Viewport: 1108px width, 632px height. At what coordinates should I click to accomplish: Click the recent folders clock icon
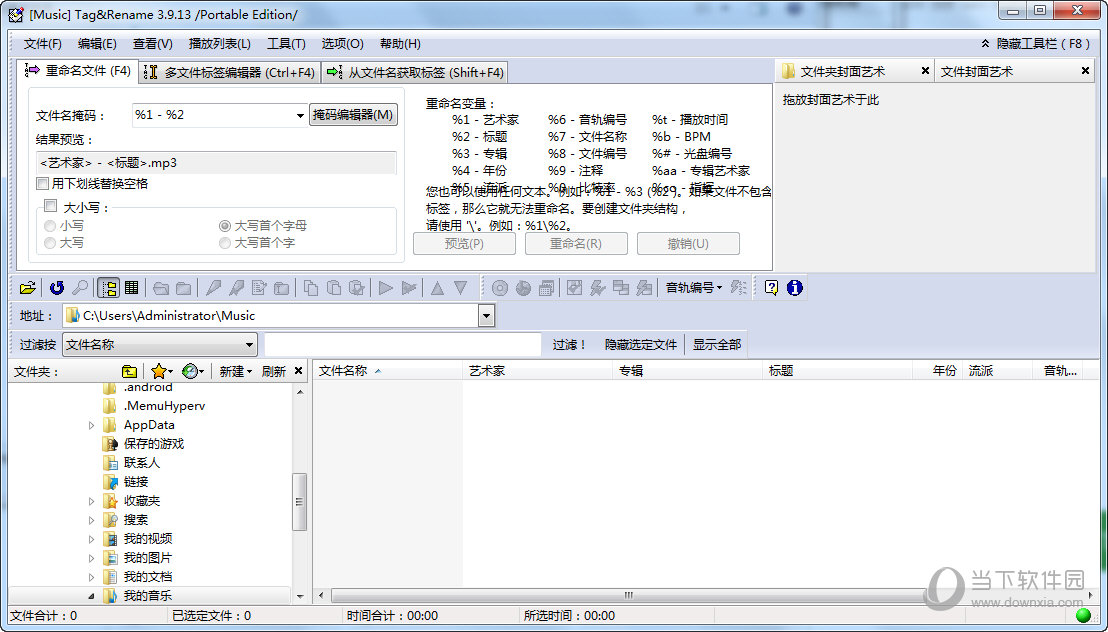pos(189,371)
